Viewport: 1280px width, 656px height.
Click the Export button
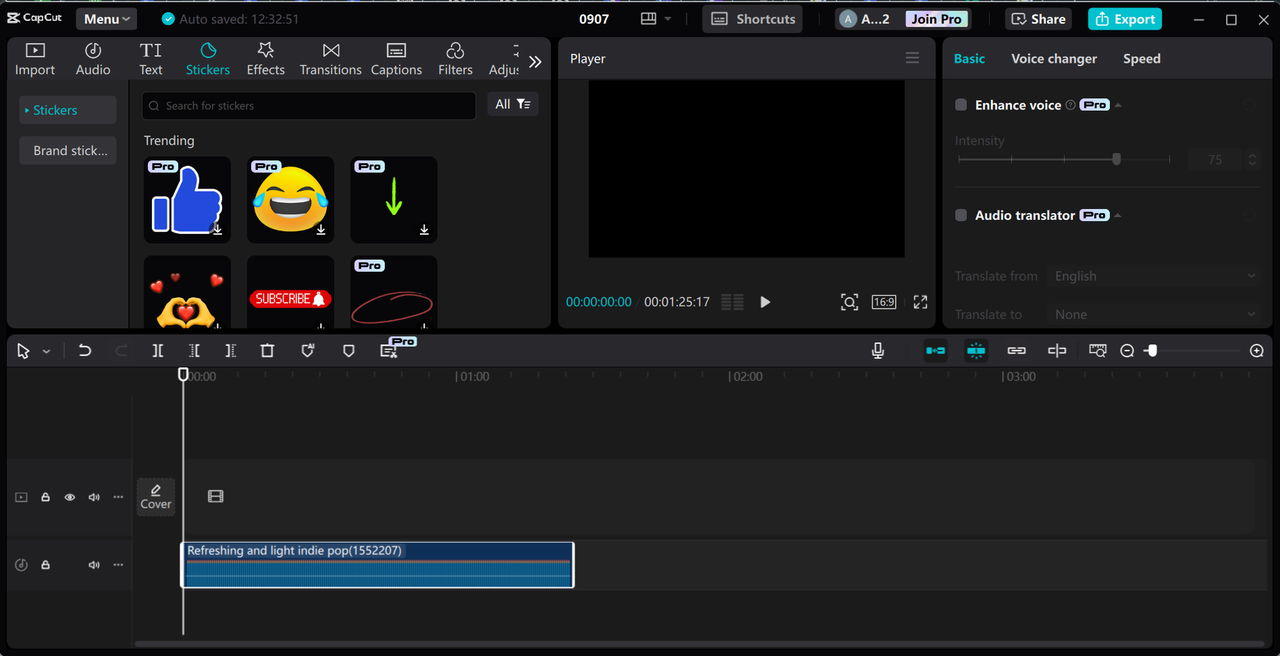pyautogui.click(x=1125, y=19)
